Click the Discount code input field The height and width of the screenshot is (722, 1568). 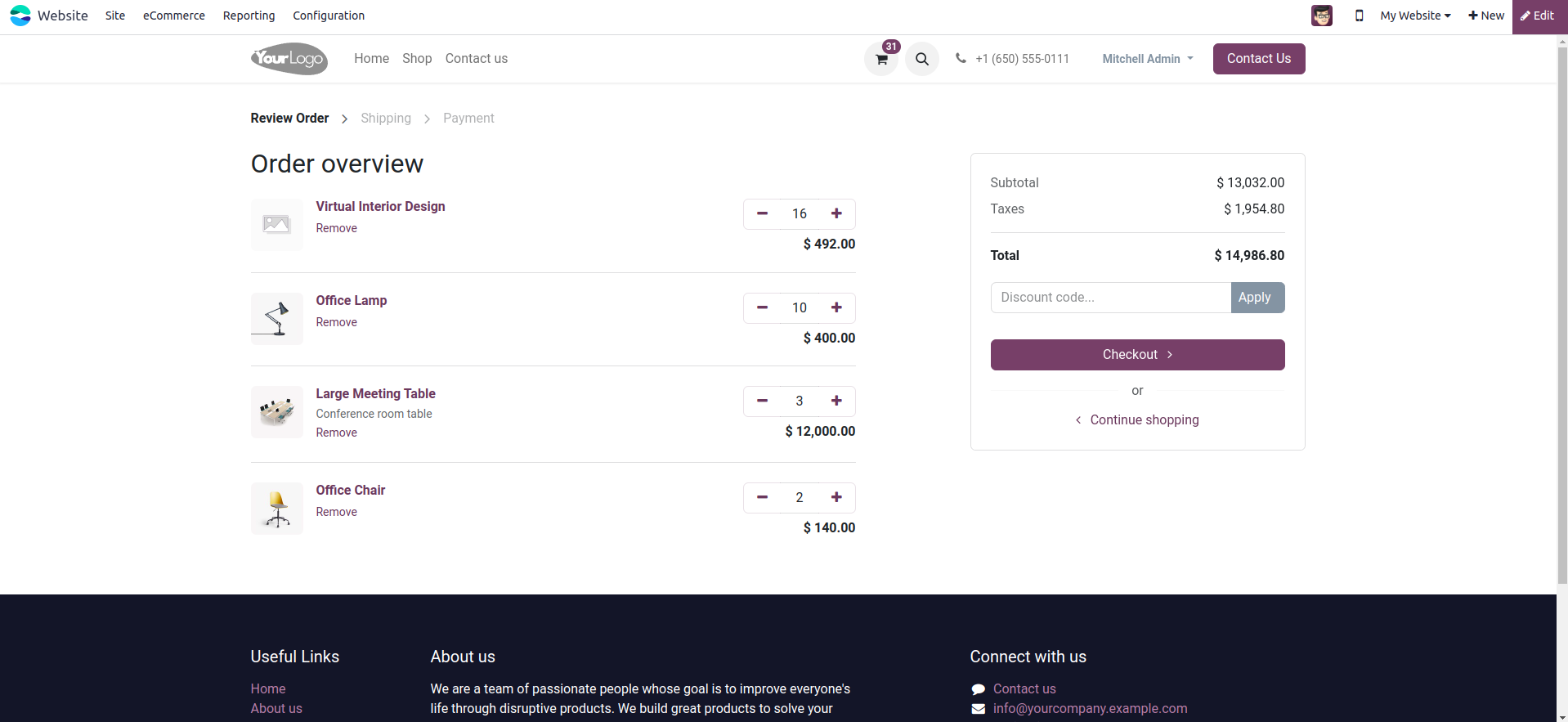point(1110,298)
